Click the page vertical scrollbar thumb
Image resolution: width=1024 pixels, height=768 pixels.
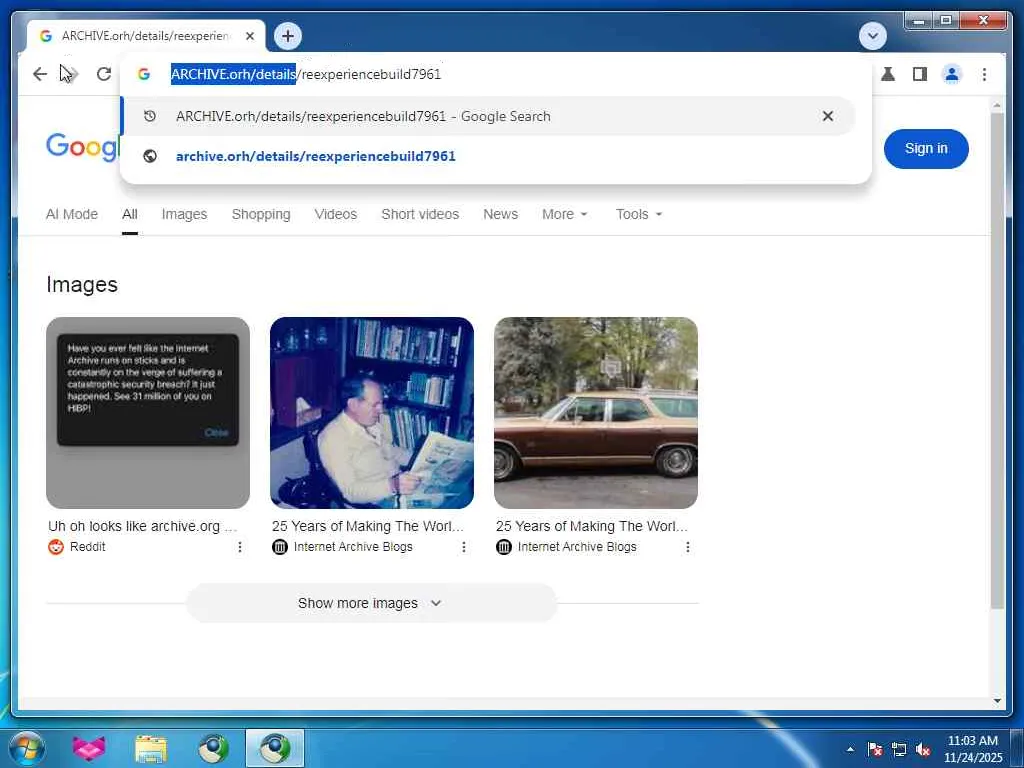pos(997,361)
